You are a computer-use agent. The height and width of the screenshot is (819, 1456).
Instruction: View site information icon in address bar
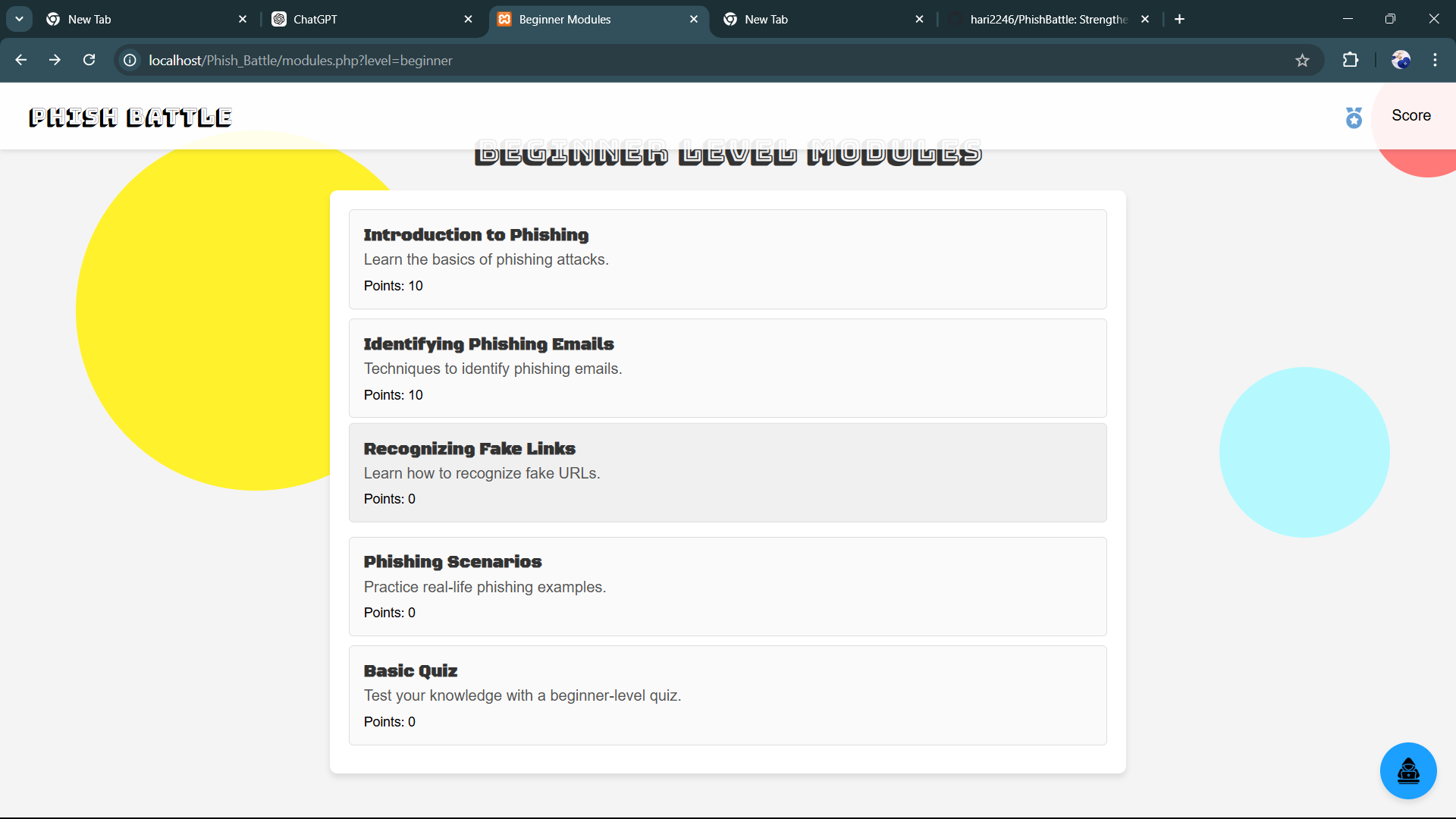130,61
